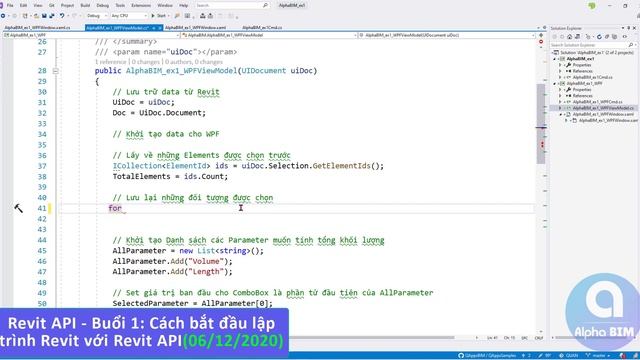
Task: Close the AlphaBIM_ex1_WPFViewModel.cs tab
Action: [160, 28]
